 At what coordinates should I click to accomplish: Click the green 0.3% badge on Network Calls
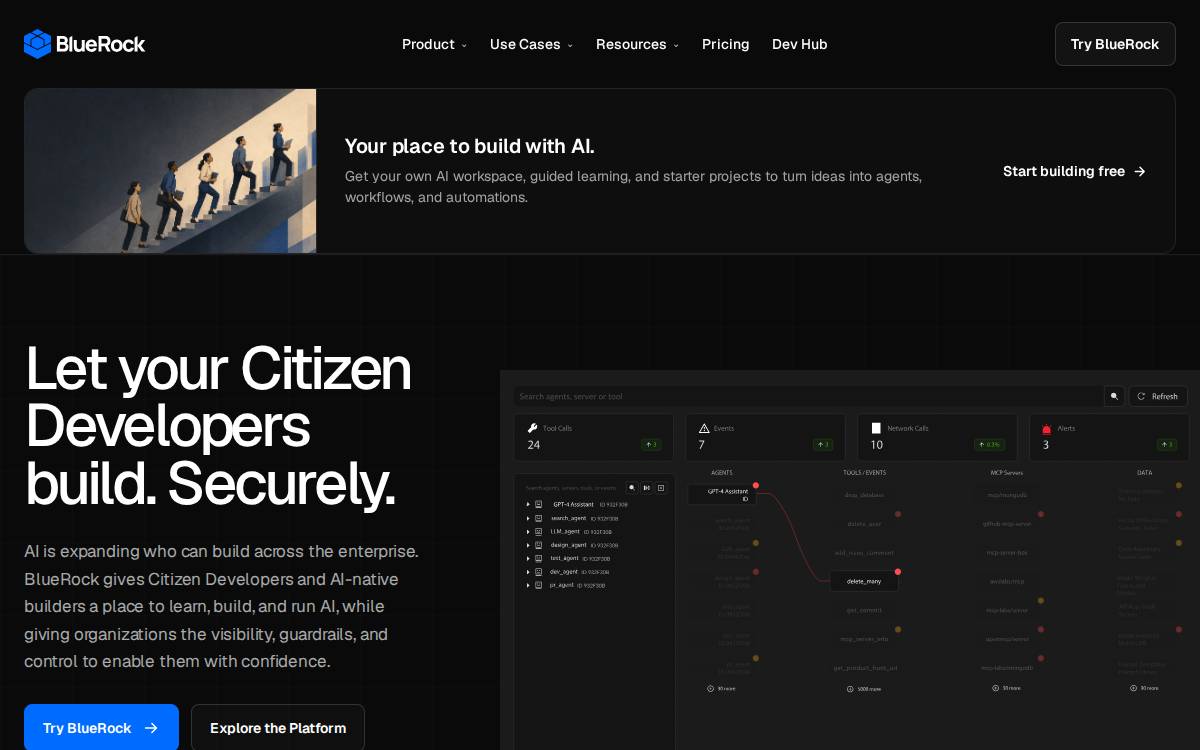989,444
